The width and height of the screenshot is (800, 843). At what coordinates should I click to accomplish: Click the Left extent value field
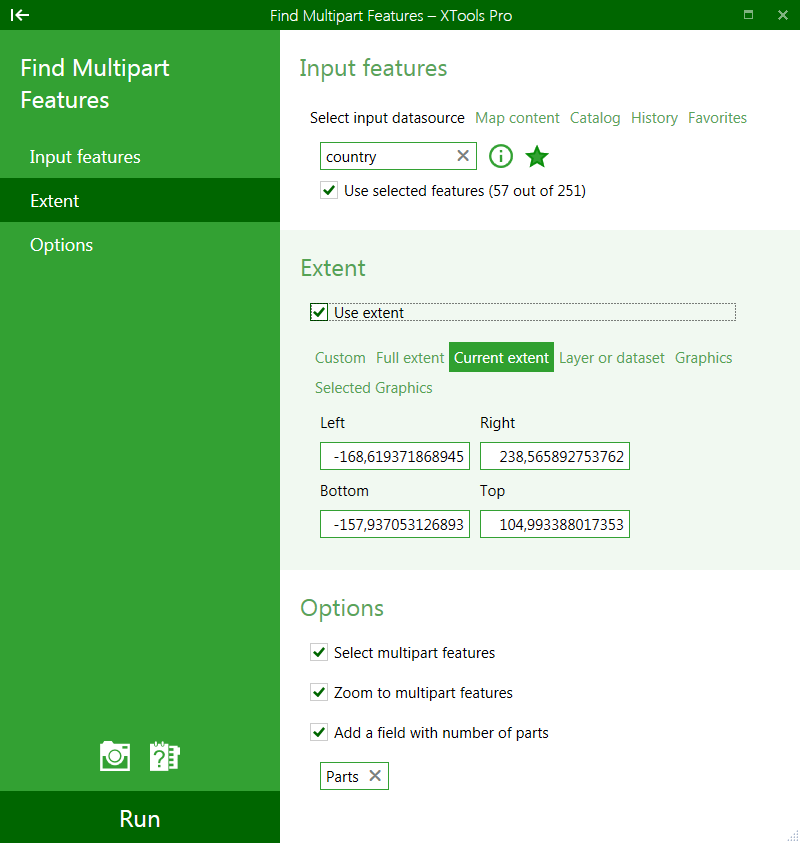pos(395,456)
